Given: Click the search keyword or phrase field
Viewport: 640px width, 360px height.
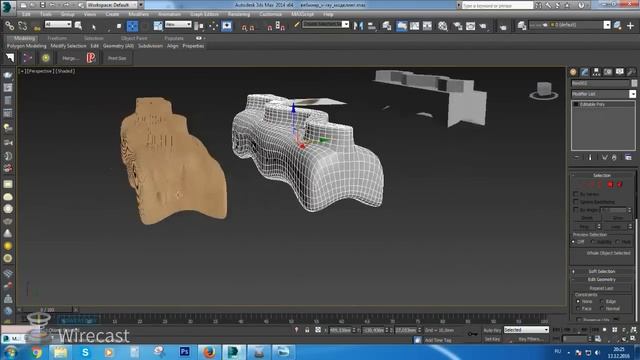Looking at the screenshot, I should click(x=497, y=5).
